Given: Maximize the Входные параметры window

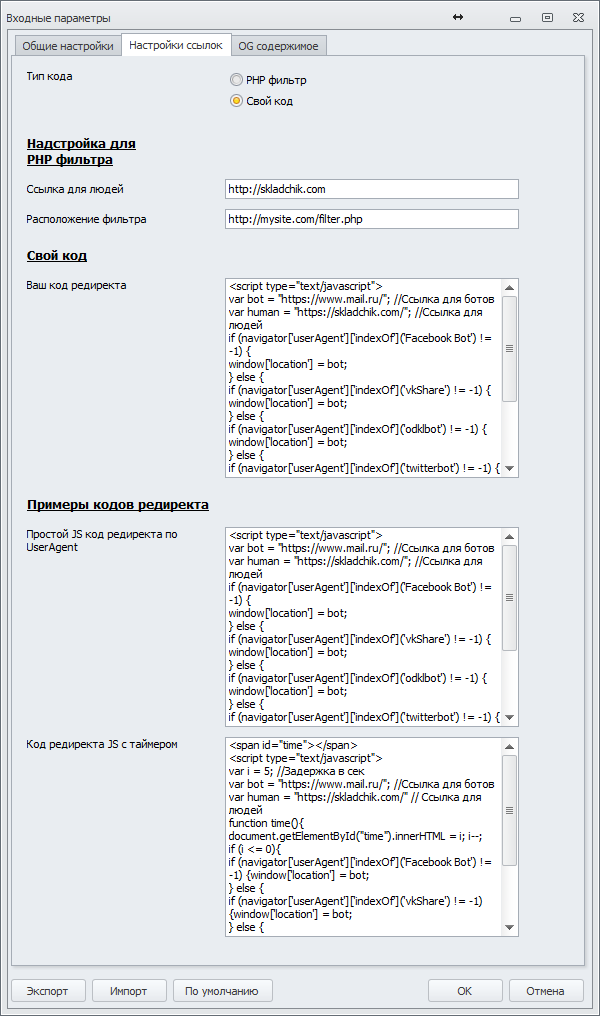Looking at the screenshot, I should click(547, 17).
